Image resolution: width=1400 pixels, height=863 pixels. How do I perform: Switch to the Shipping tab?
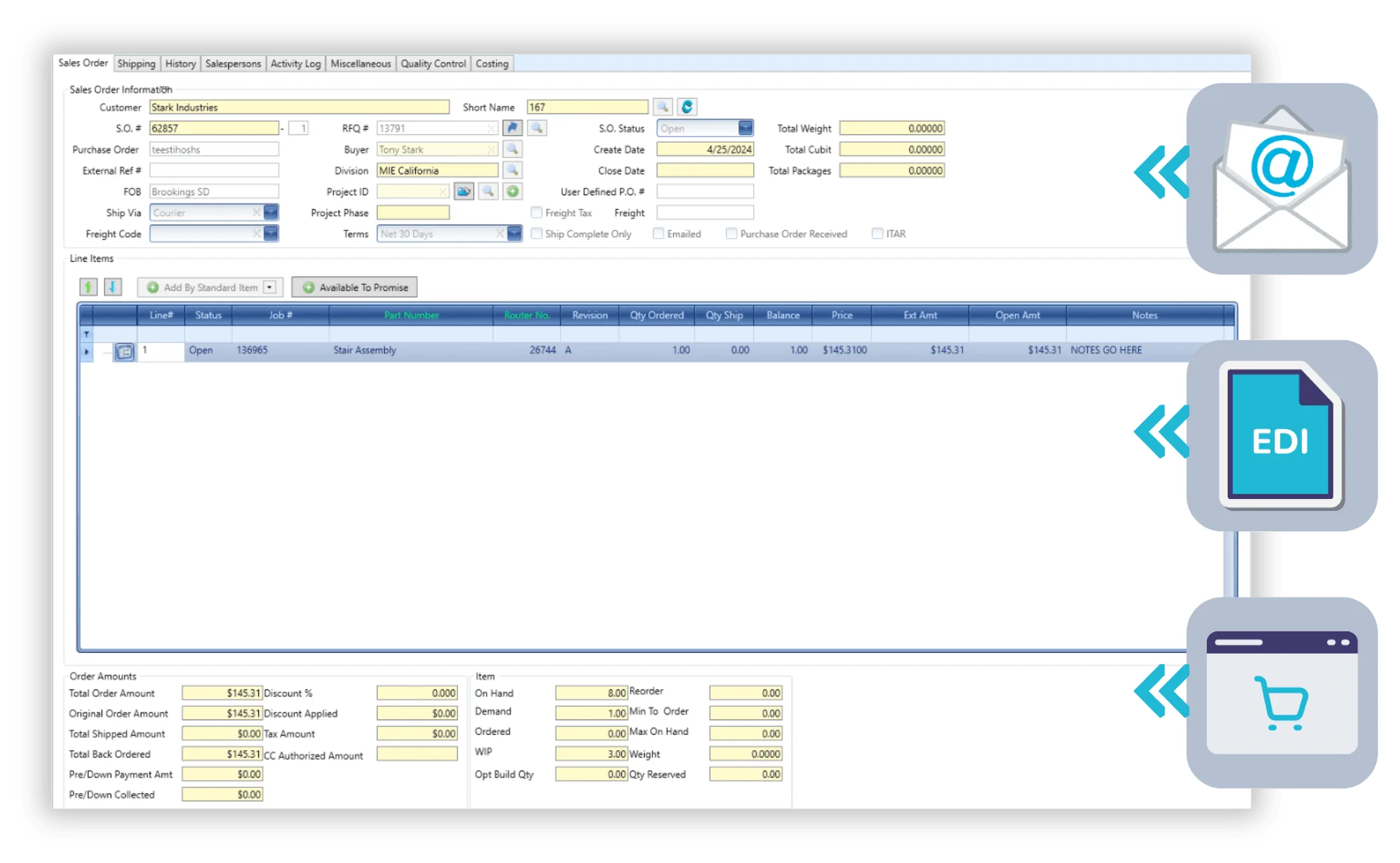[136, 64]
